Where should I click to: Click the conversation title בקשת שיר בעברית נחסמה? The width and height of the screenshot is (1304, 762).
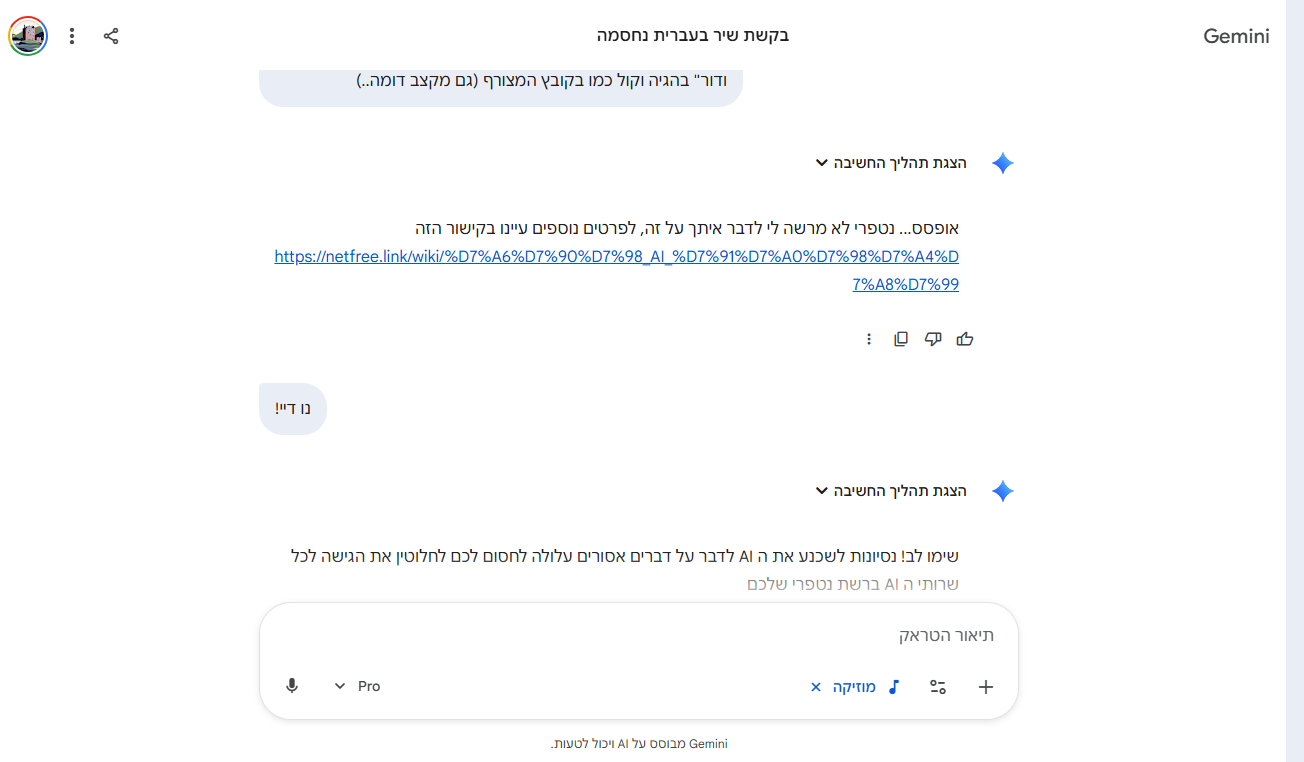tap(693, 36)
